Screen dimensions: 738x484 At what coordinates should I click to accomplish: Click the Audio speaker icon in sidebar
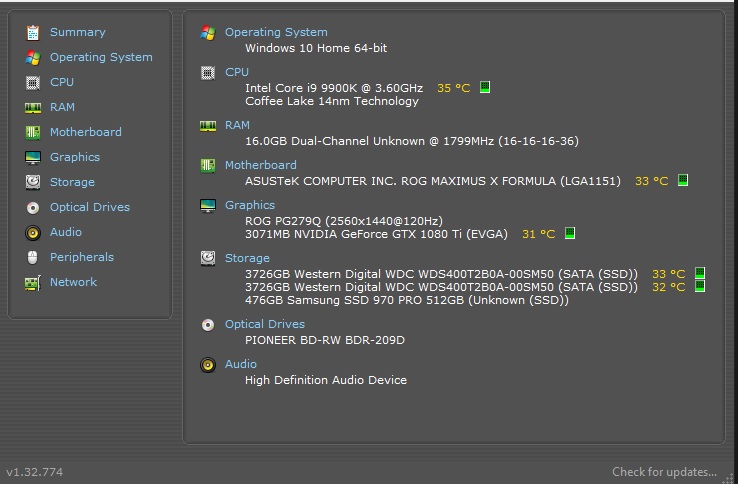(33, 233)
